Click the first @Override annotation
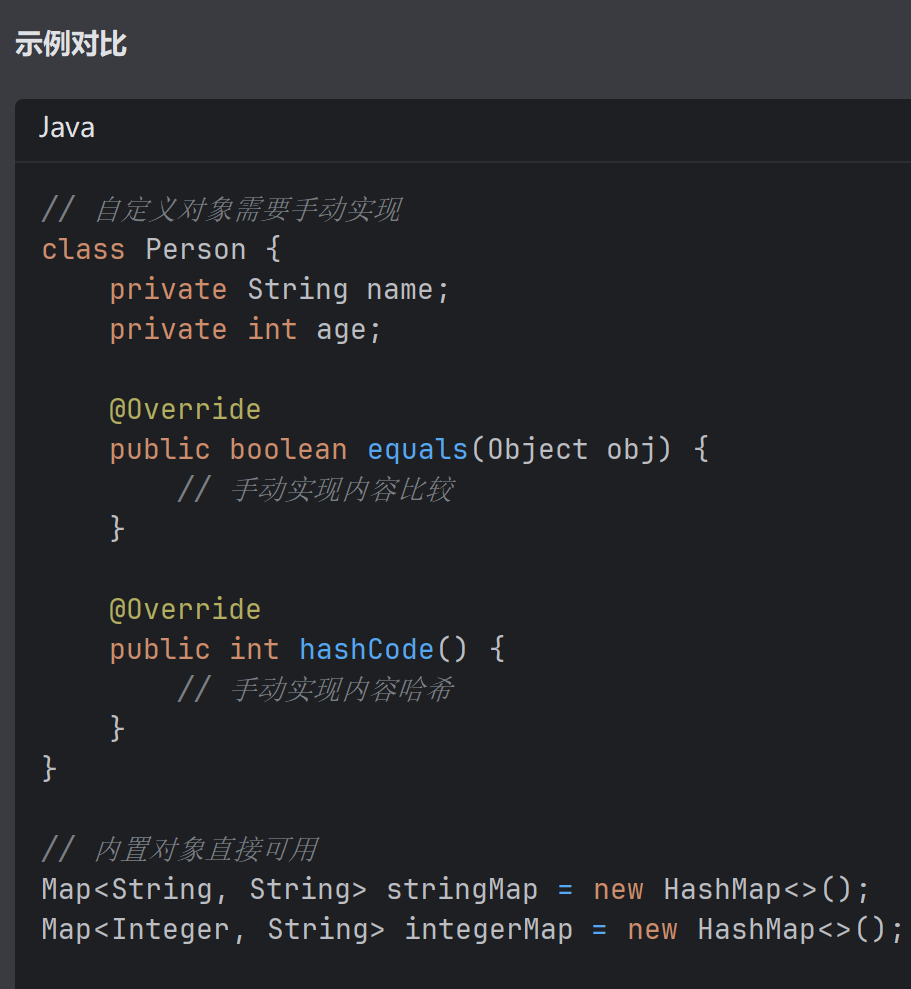911x989 pixels. (184, 409)
